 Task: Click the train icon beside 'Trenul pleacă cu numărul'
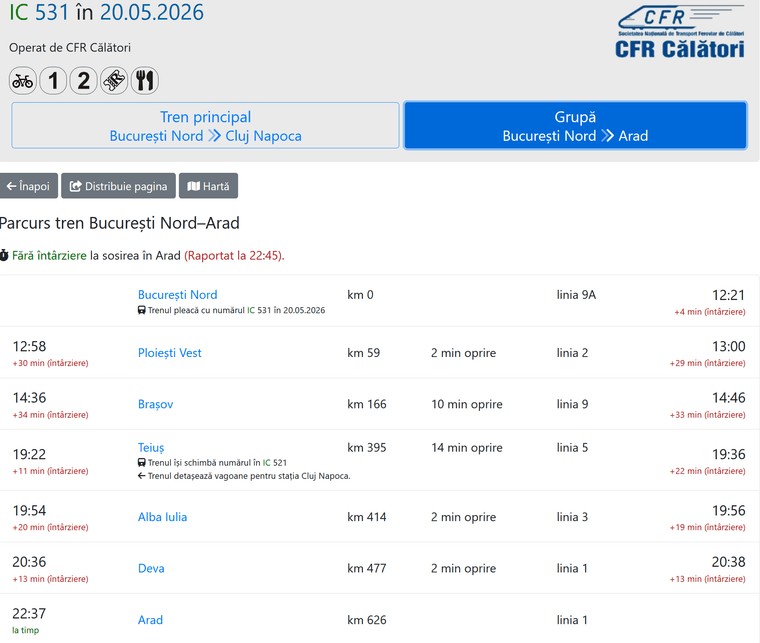[142, 310]
